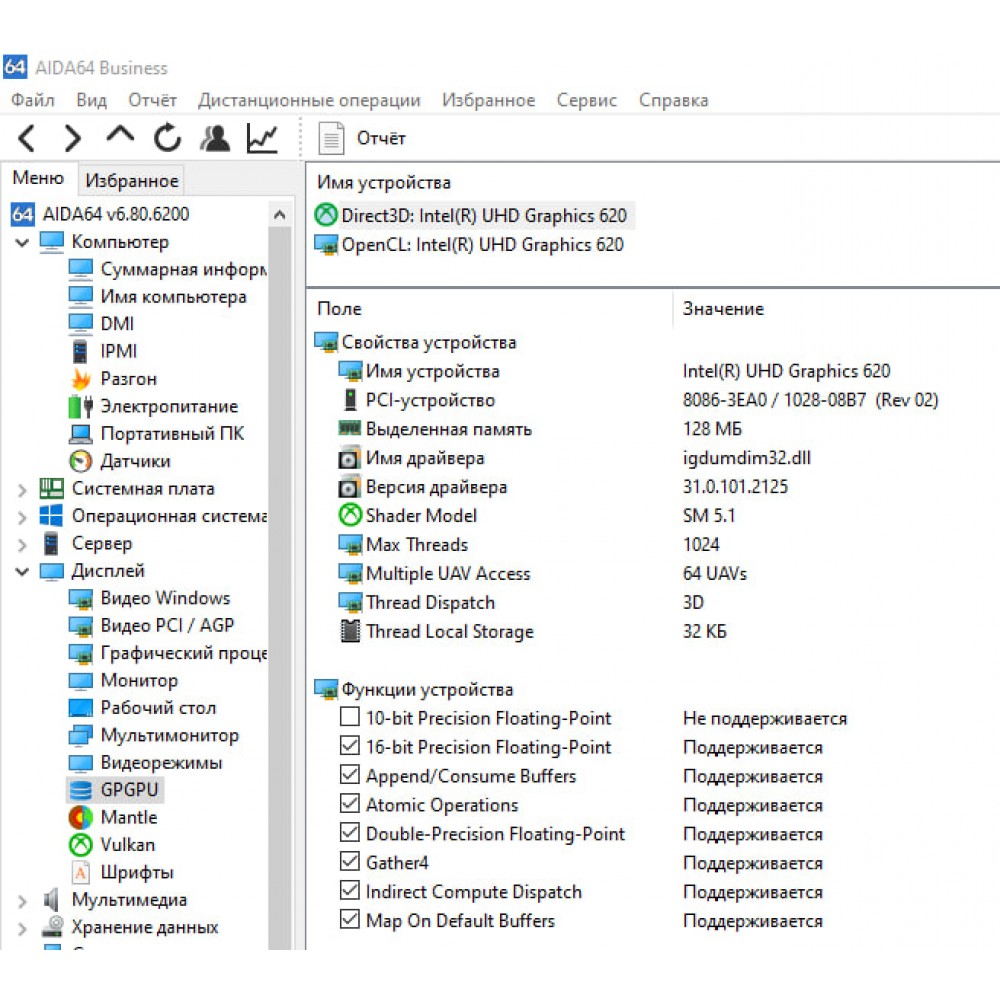
Task: Refresh the current page
Action: [x=168, y=138]
